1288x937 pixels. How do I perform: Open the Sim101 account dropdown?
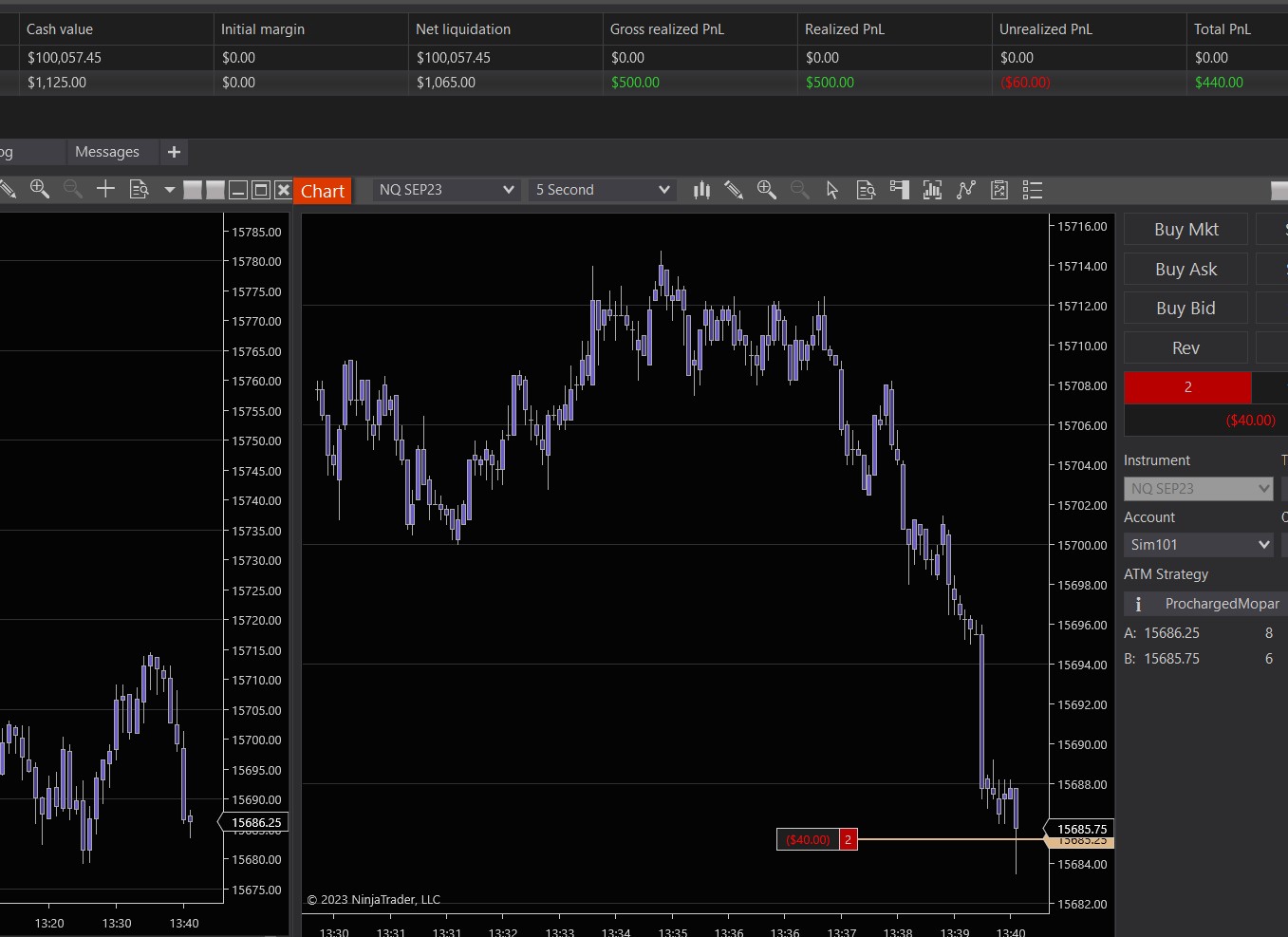pyautogui.click(x=1199, y=545)
